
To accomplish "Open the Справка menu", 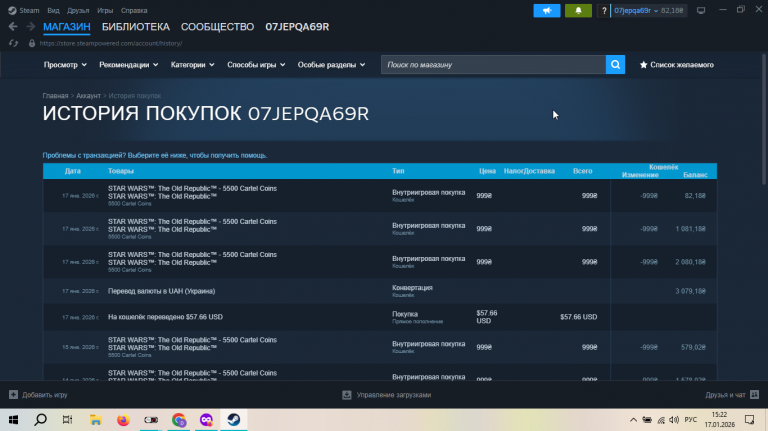I will 134,10.
